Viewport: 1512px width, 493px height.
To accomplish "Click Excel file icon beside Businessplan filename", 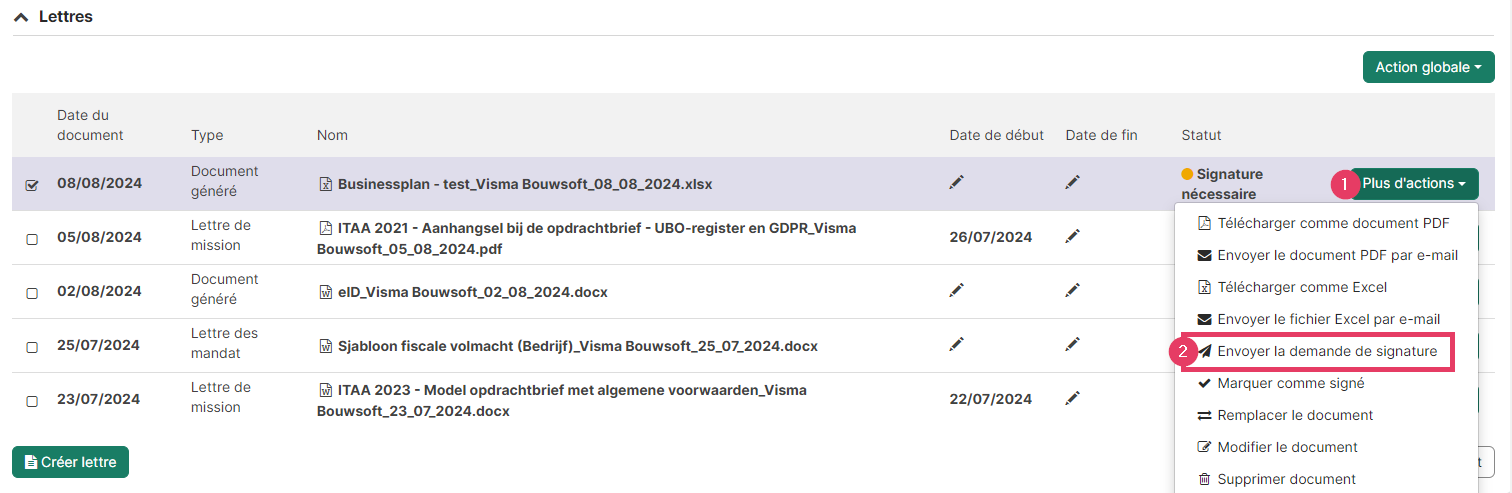I will click(x=325, y=184).
